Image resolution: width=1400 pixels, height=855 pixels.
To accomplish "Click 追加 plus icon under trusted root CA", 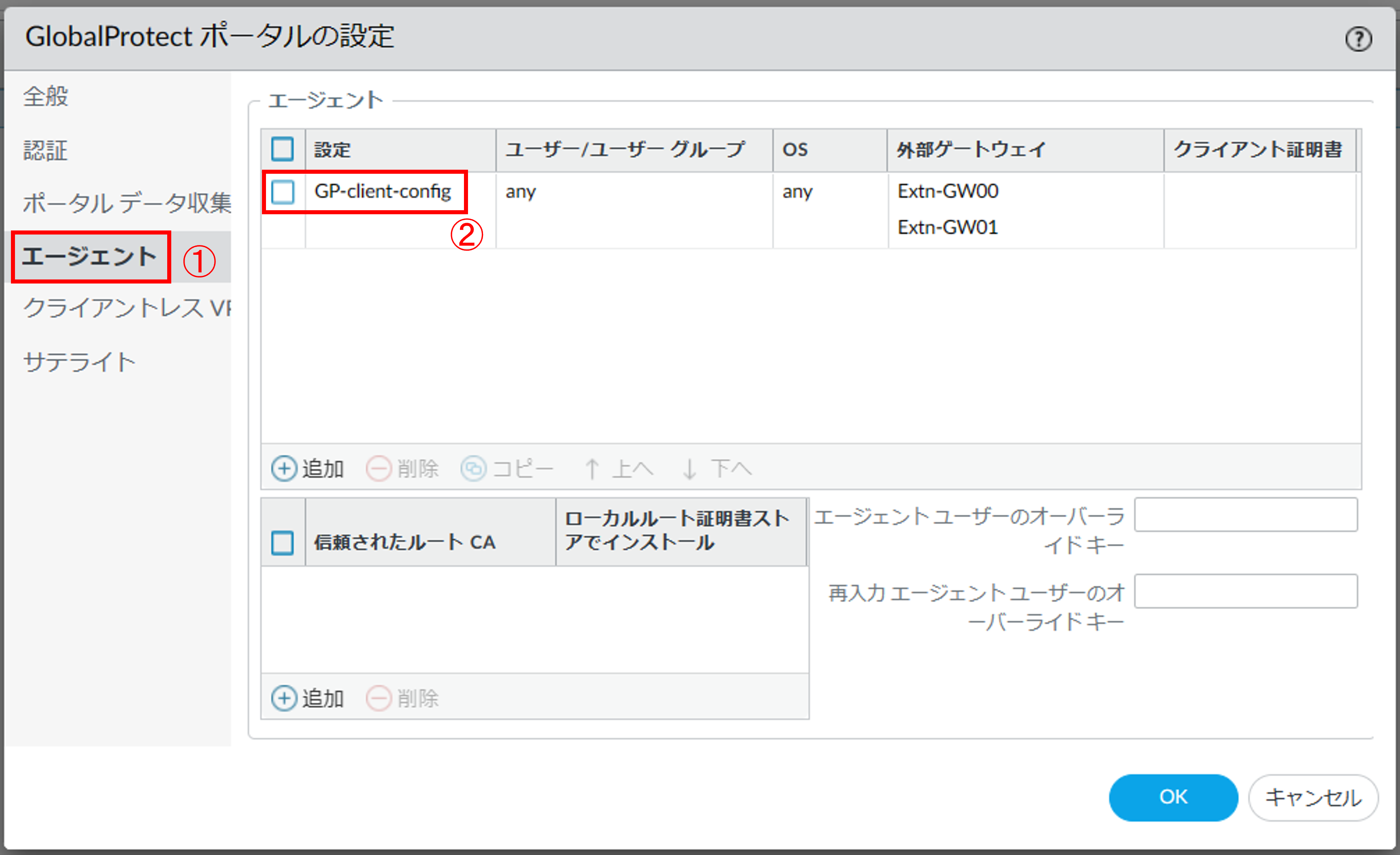I will pos(283,698).
